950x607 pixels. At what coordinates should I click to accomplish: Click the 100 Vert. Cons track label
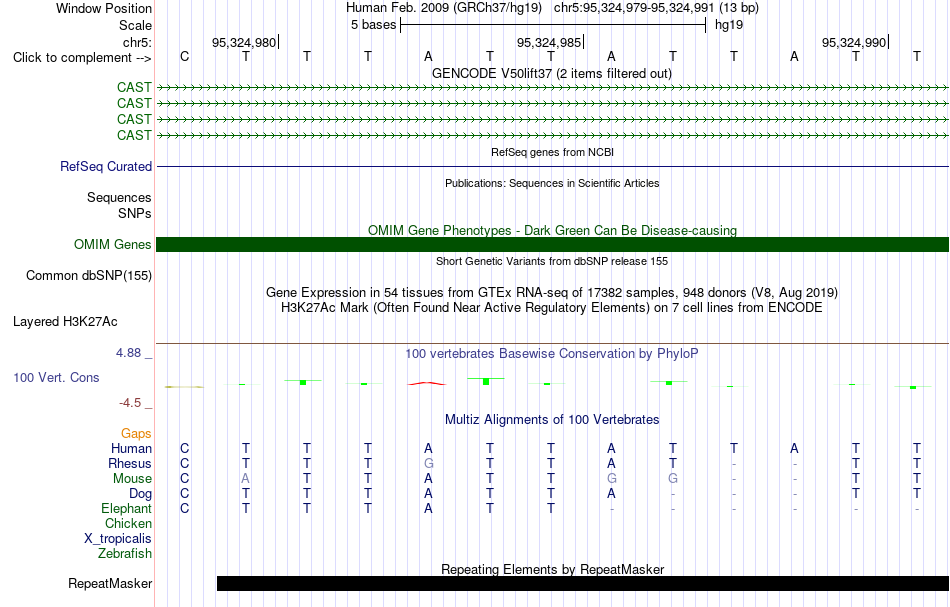(56, 378)
